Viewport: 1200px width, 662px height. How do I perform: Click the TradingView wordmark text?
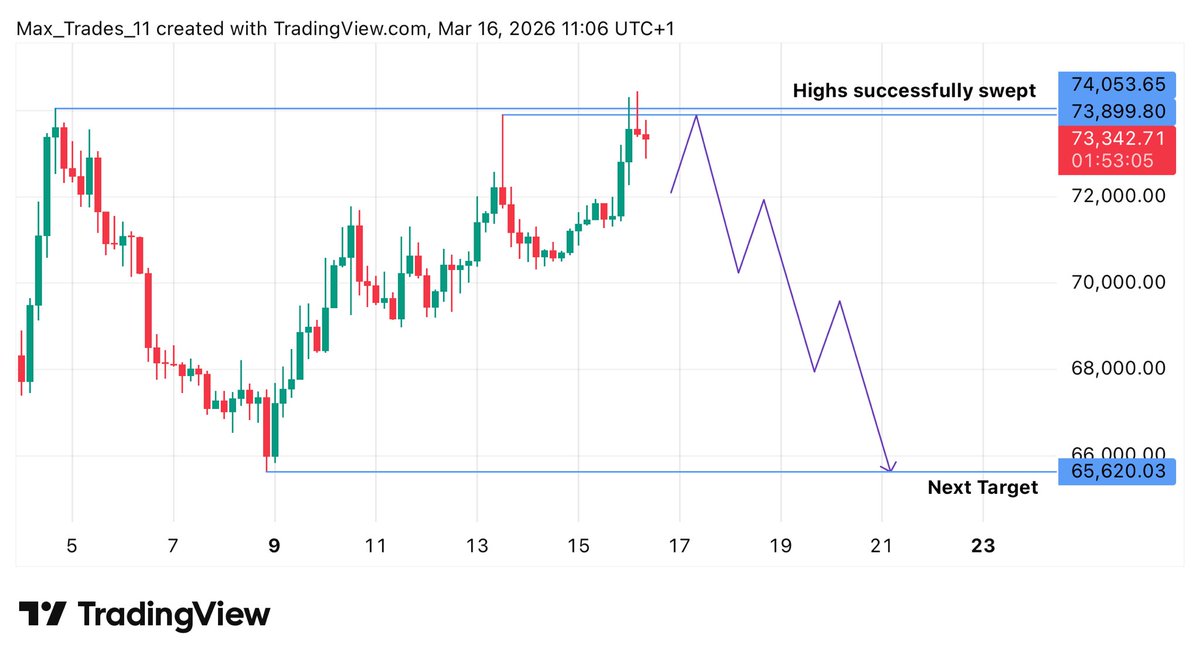[173, 613]
